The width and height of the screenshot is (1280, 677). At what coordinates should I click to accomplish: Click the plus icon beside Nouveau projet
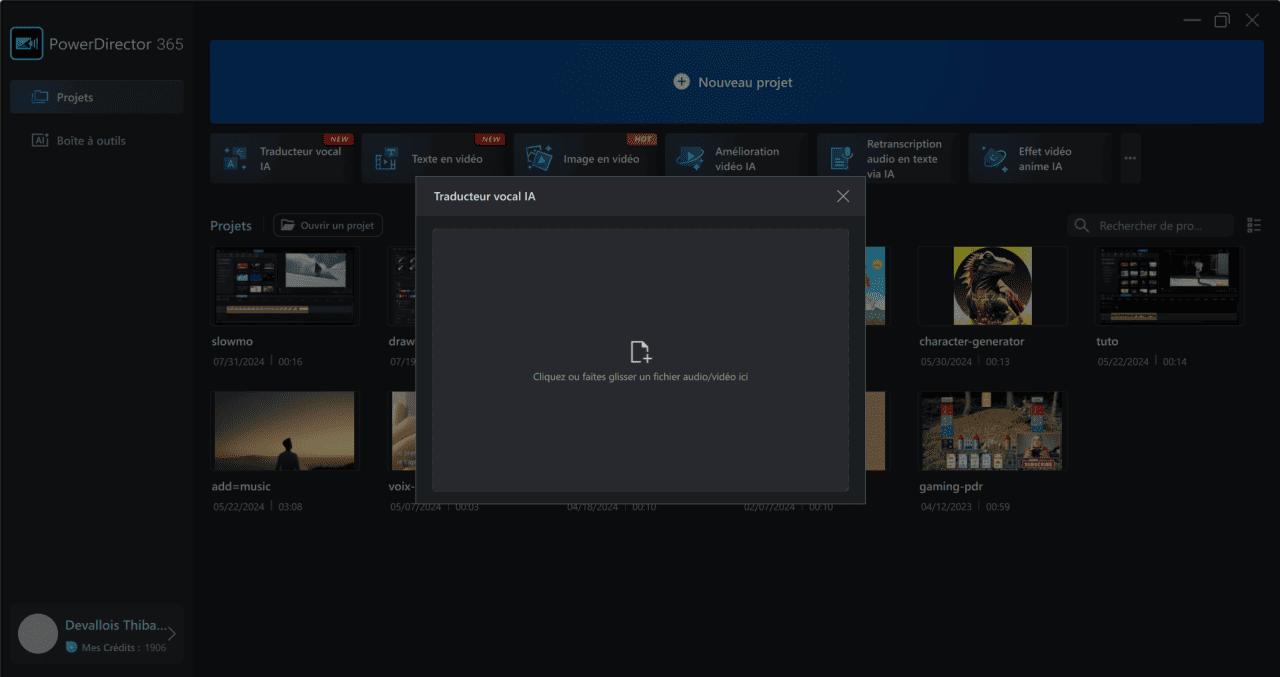click(682, 82)
